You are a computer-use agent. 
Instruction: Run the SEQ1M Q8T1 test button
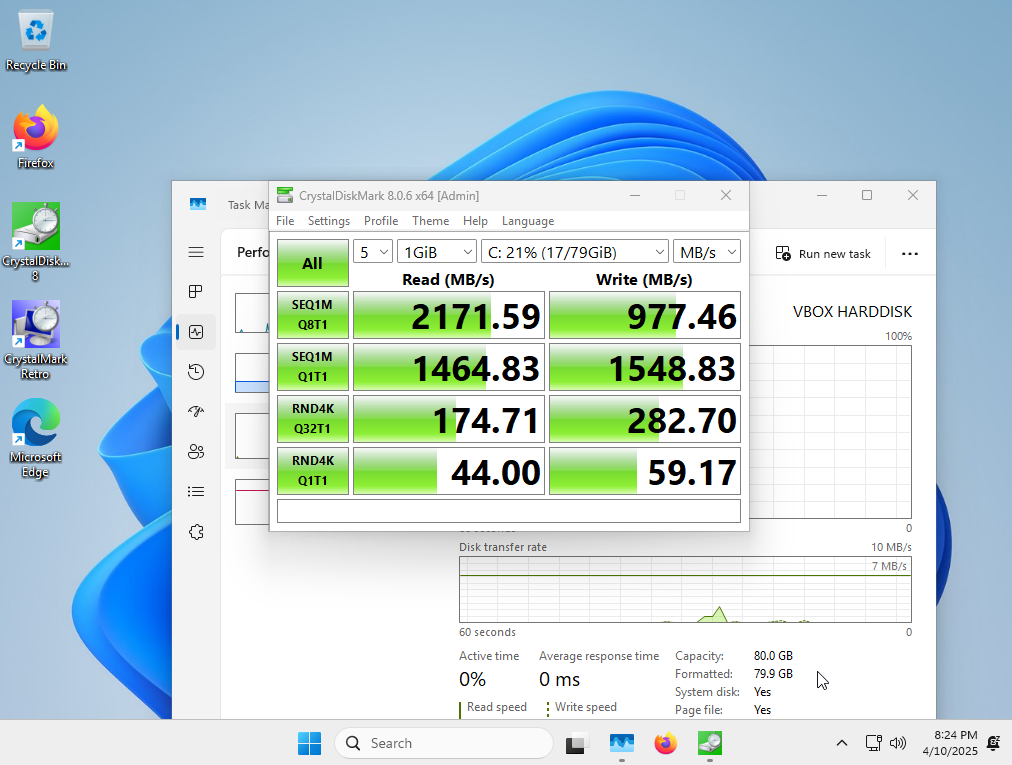coord(312,315)
